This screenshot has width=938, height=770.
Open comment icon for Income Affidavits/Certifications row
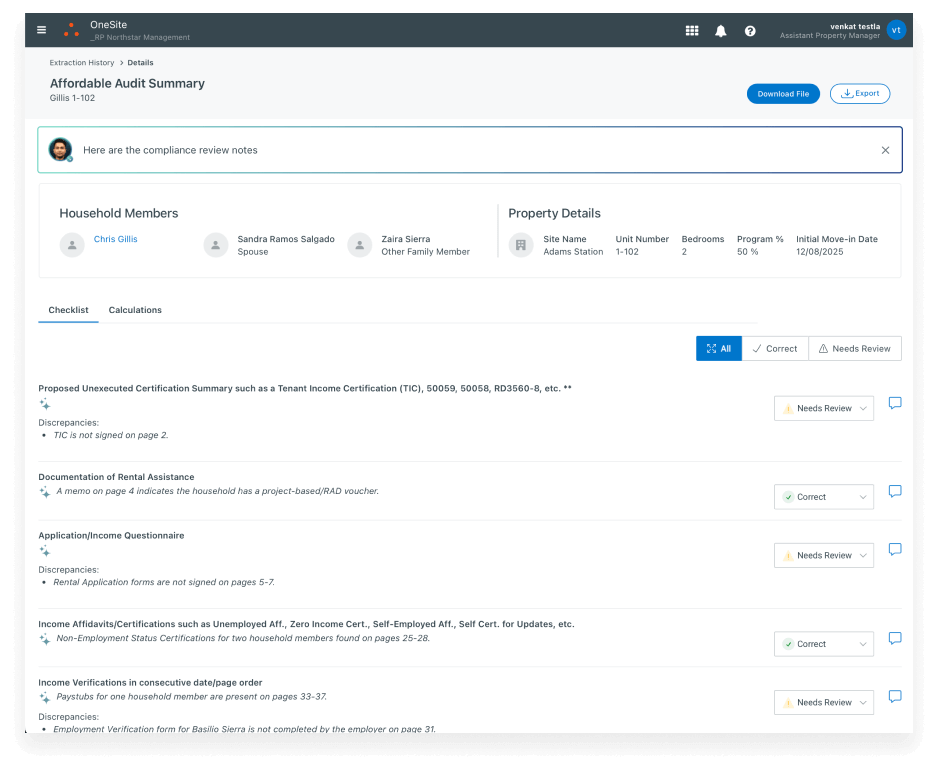pos(895,638)
